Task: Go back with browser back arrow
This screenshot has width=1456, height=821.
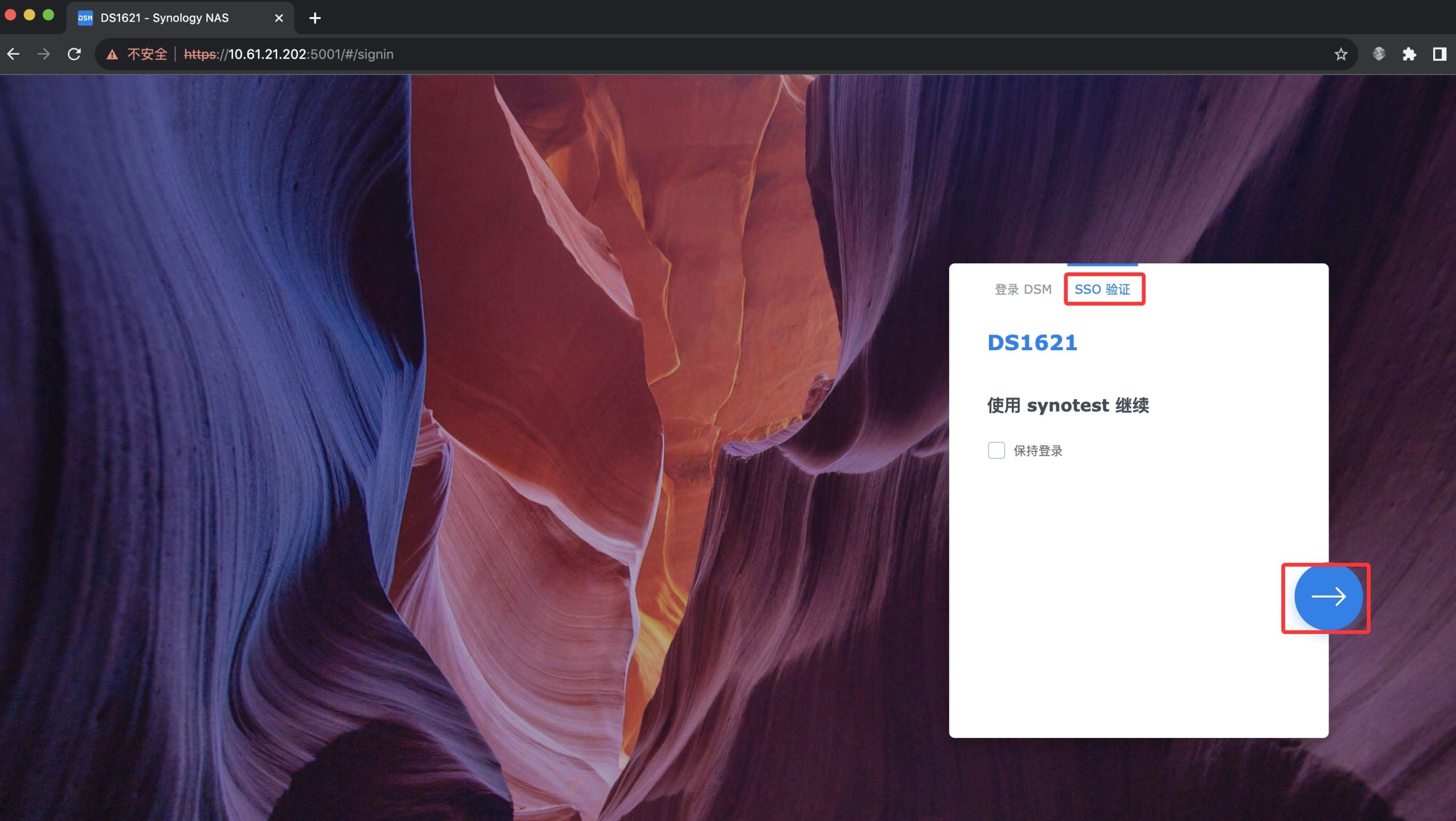Action: click(x=14, y=54)
